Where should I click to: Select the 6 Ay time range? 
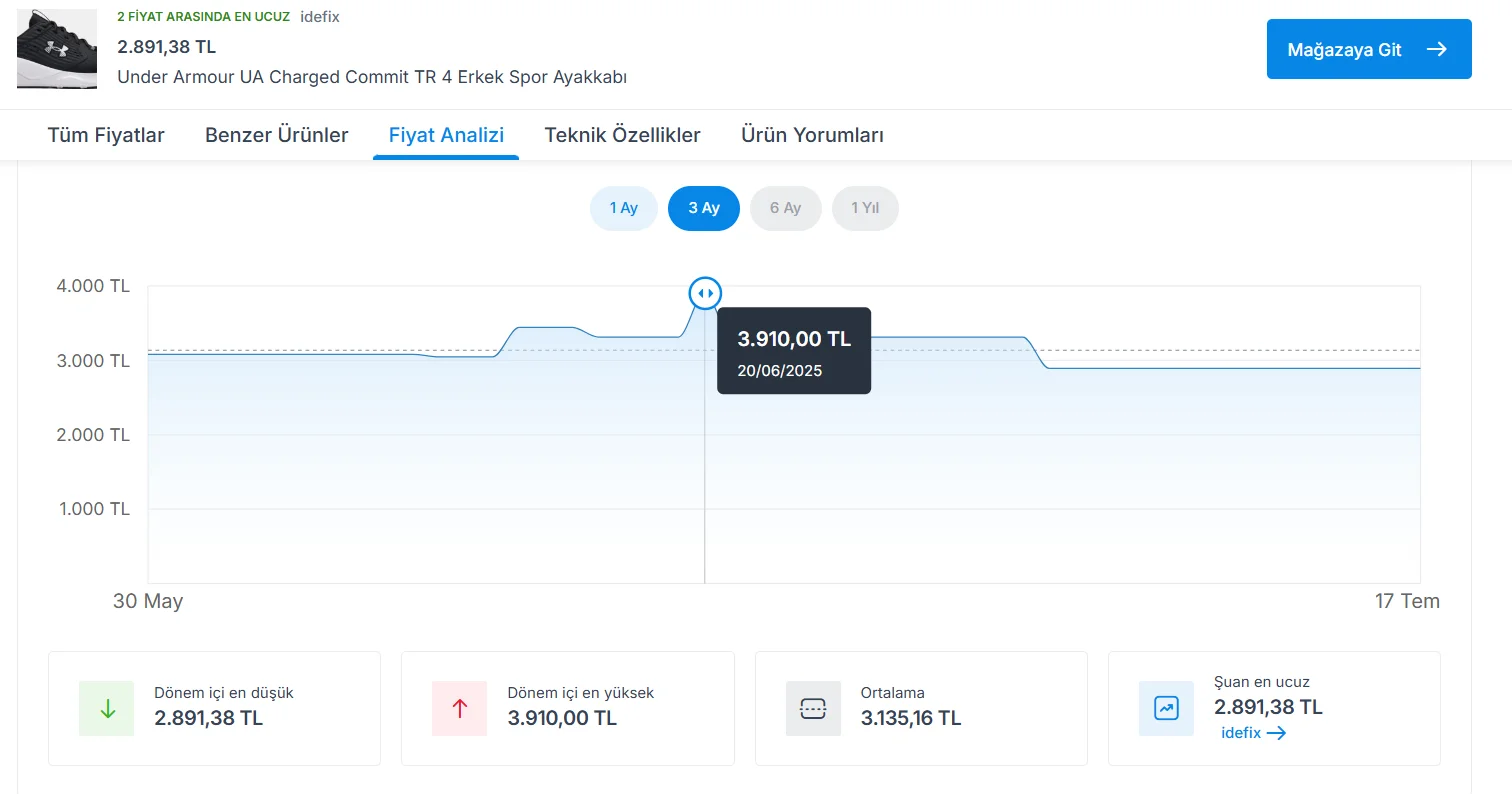tap(785, 209)
